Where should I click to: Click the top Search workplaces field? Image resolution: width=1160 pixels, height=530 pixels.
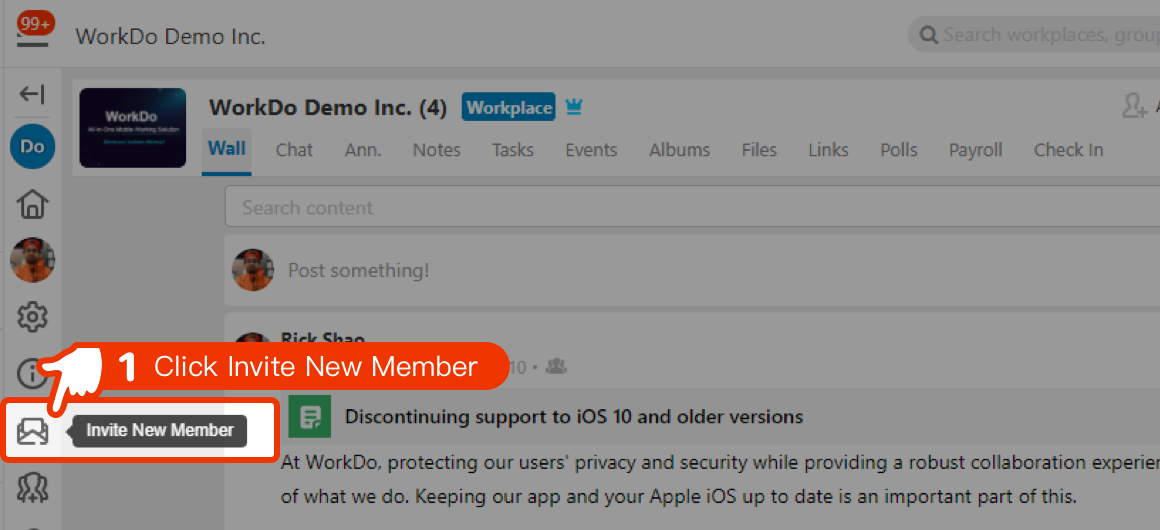click(x=1034, y=35)
